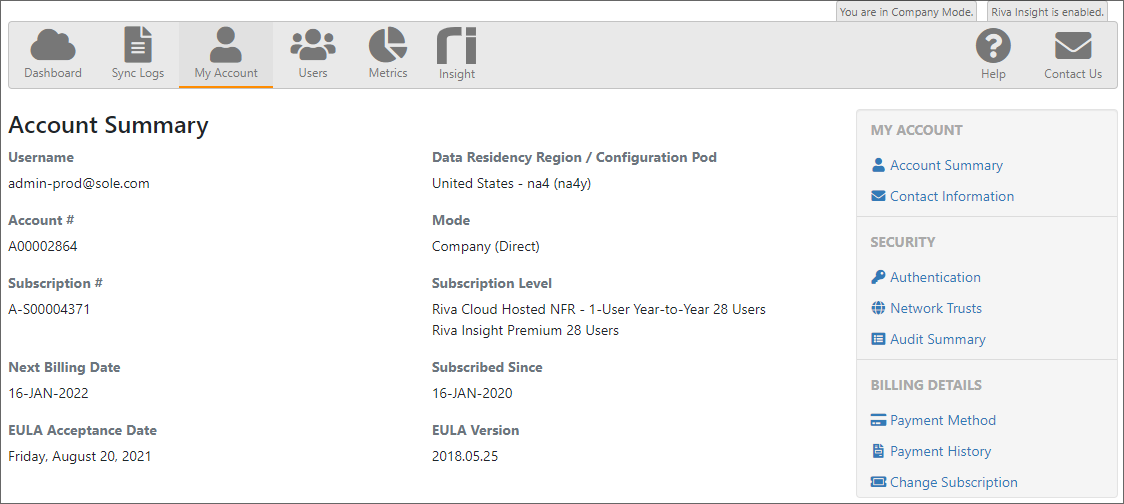Viewport: 1124px width, 504px height.
Task: Click the card icon beside Payment Method
Action: point(878,420)
